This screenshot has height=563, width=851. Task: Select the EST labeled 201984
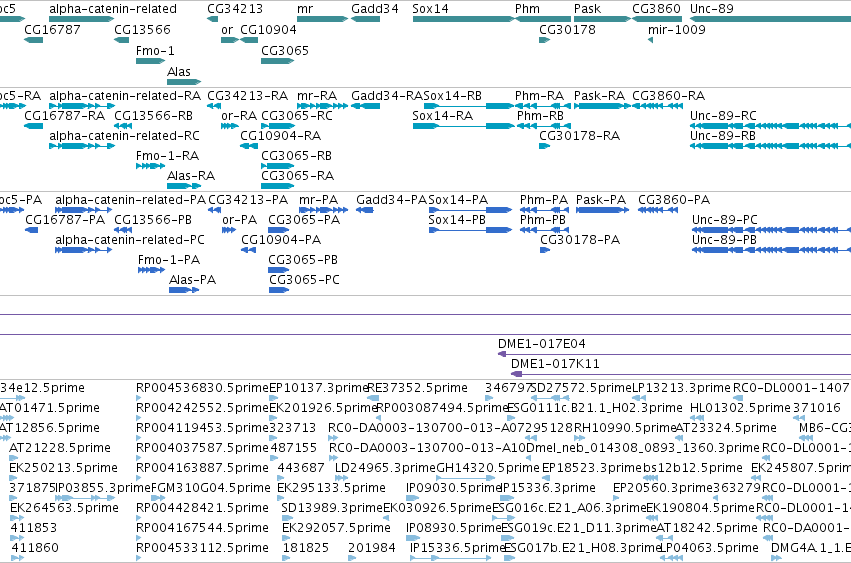click(372, 548)
